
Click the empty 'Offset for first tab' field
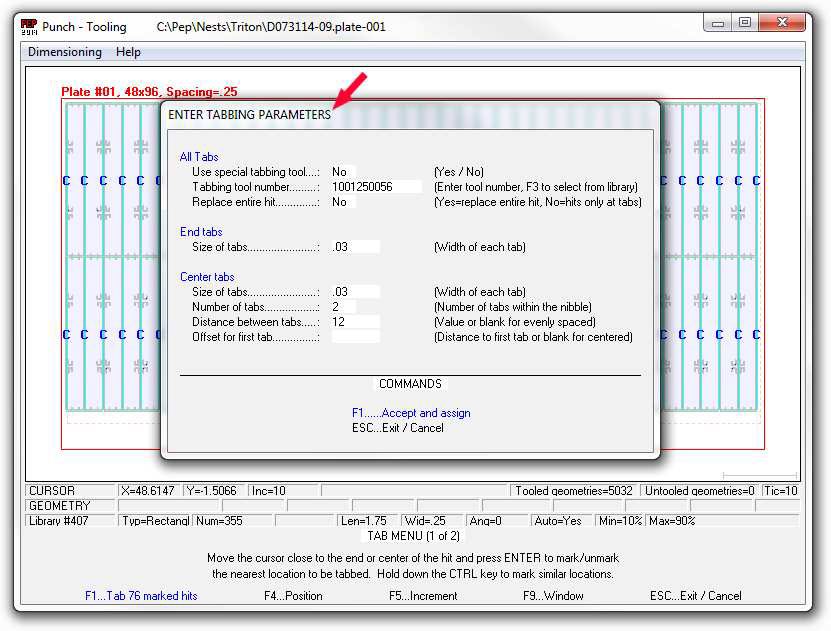click(355, 337)
